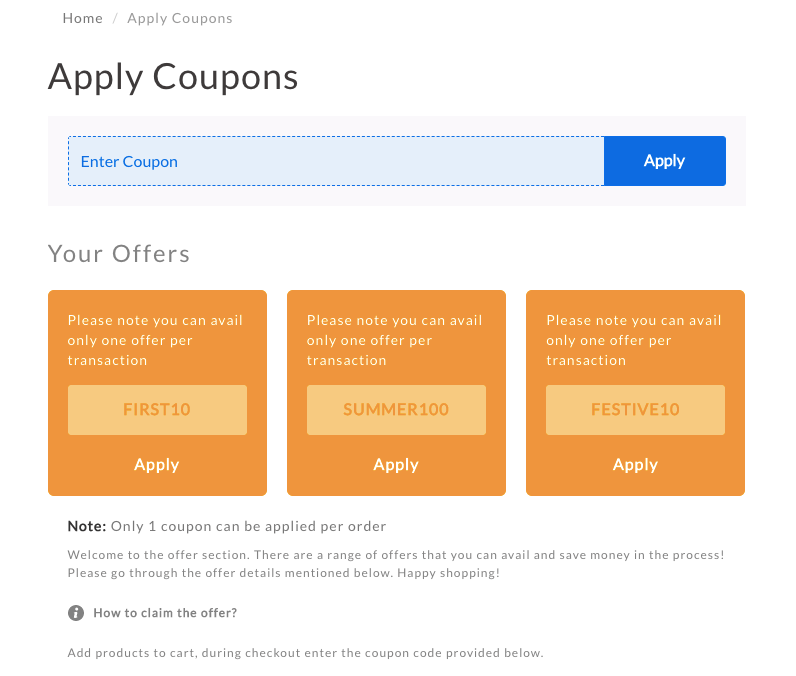Image resolution: width=796 pixels, height=676 pixels.
Task: Apply the FIRST10 offer
Action: (157, 465)
